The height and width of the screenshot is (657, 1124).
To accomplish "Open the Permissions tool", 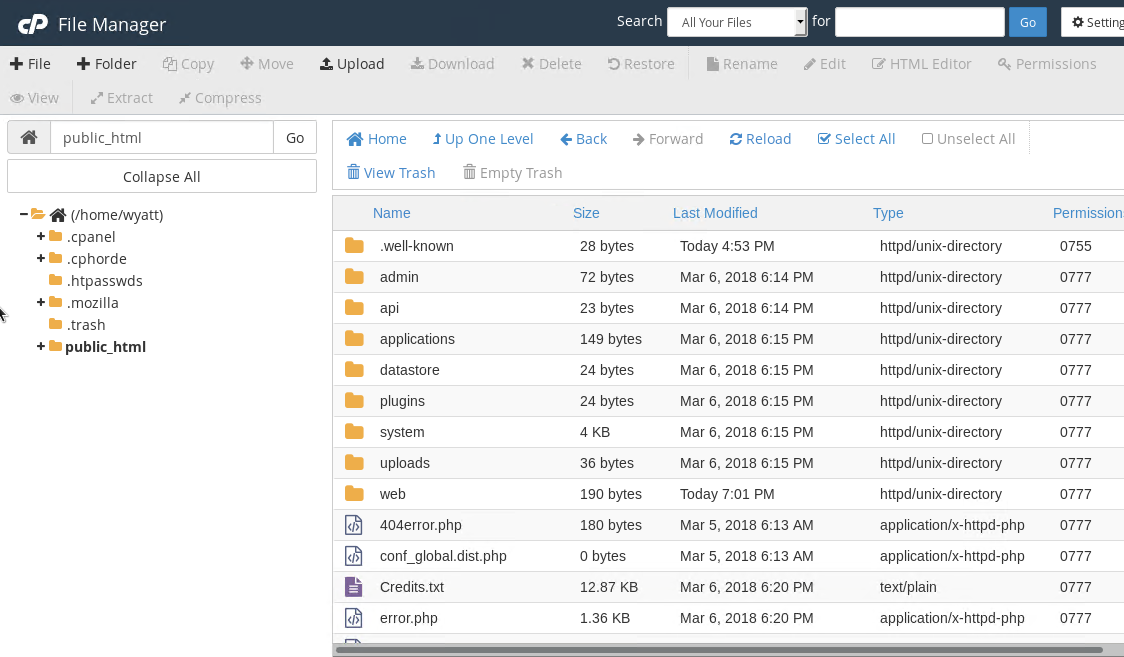I will tap(1047, 64).
